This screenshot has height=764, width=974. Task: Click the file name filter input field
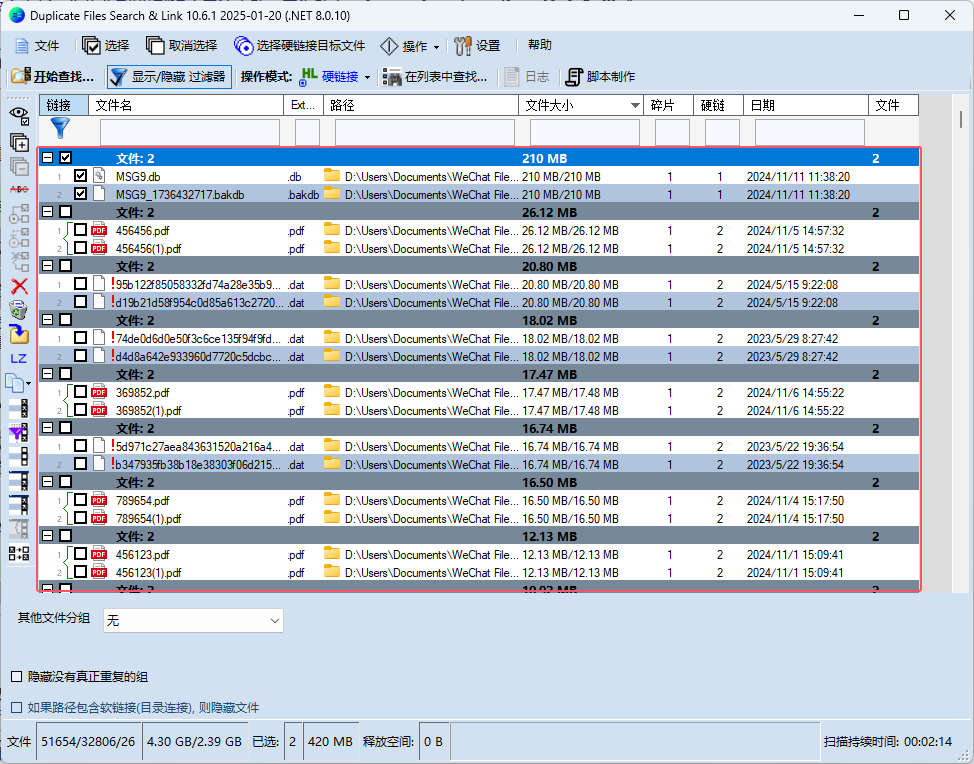click(x=189, y=132)
